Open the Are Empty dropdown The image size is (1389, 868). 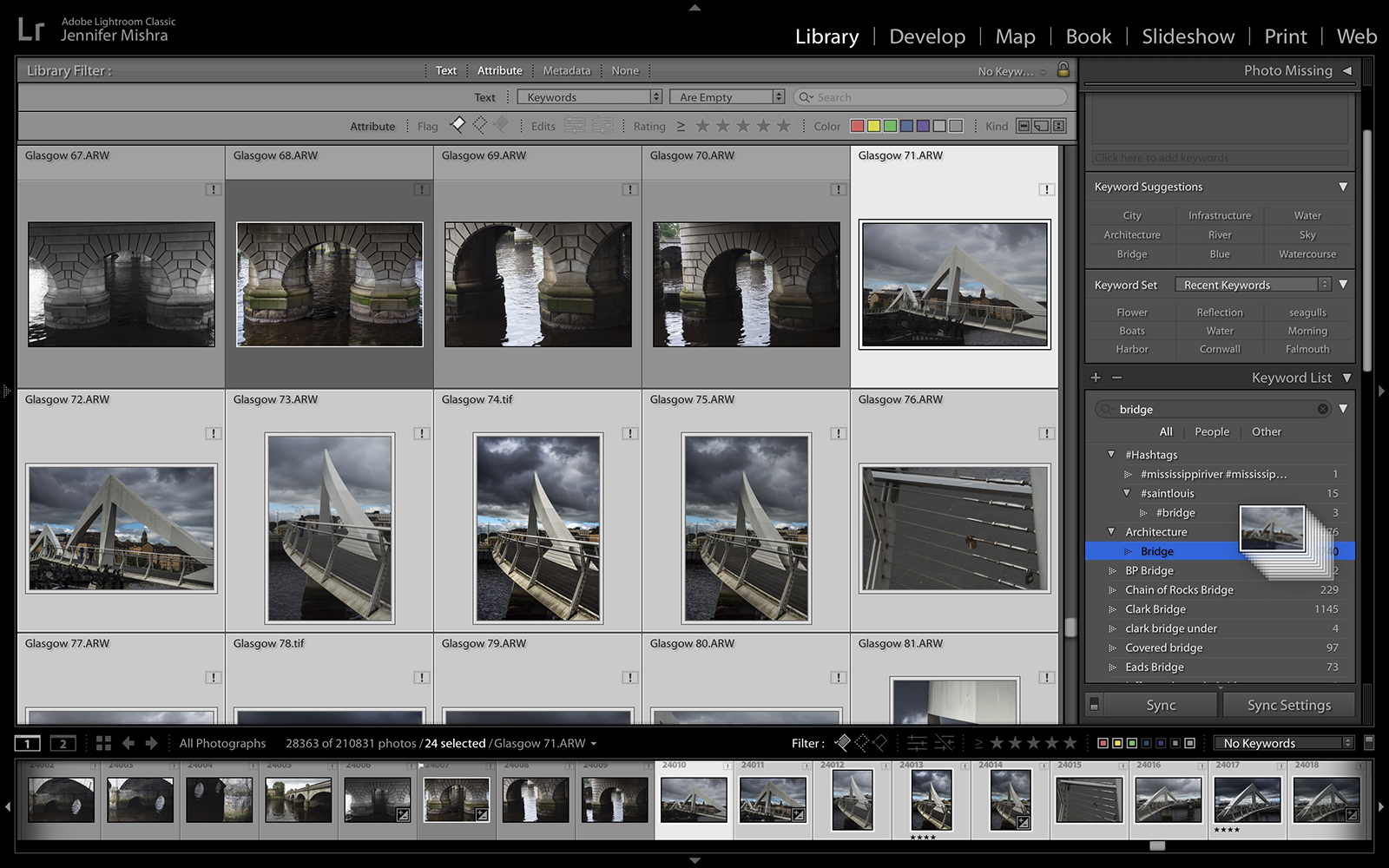tap(727, 96)
